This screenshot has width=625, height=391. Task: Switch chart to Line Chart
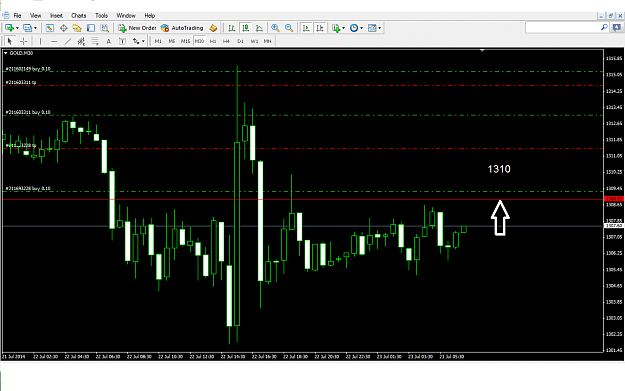[x=259, y=28]
